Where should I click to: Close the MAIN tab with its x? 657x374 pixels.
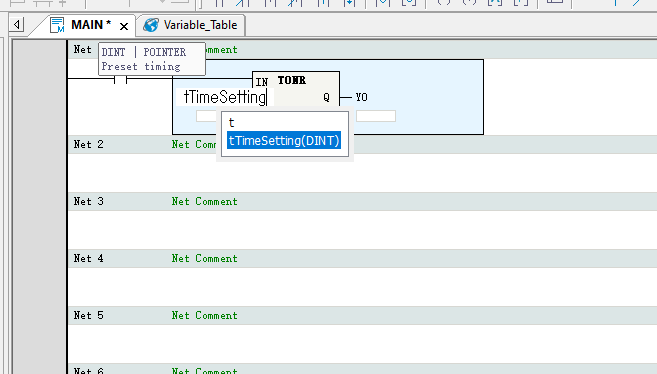(x=124, y=27)
